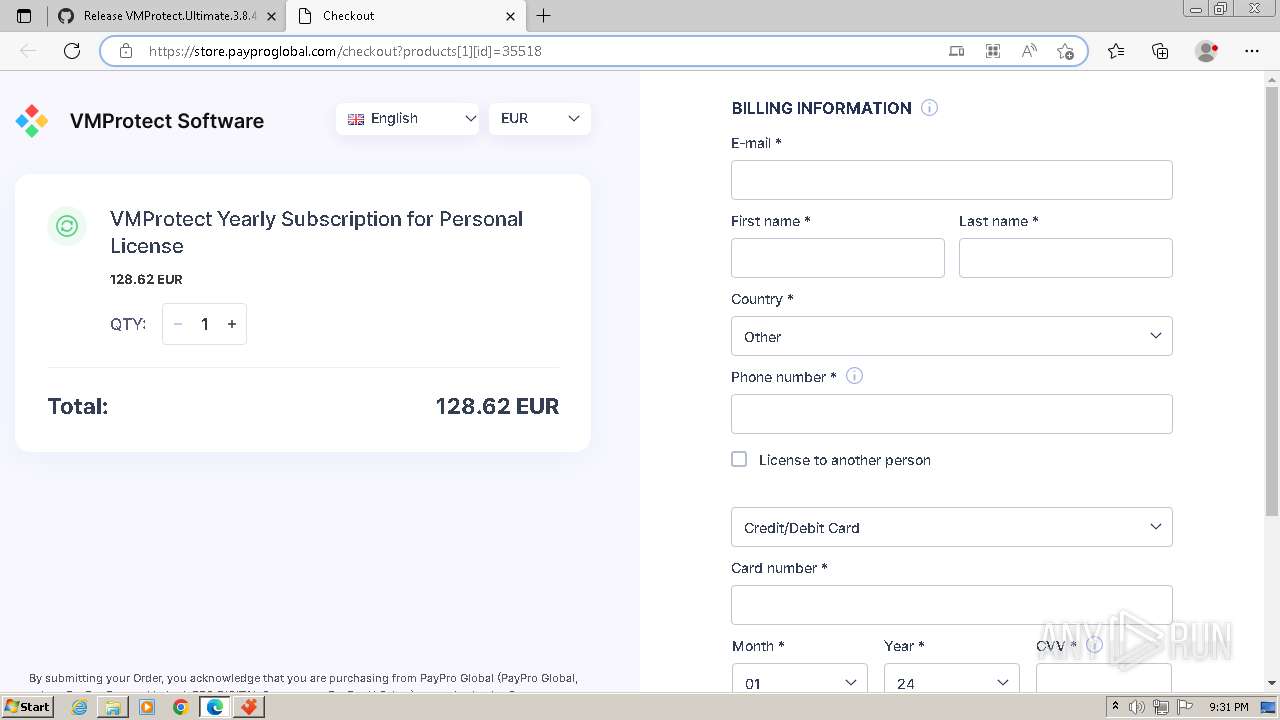Click the CVV info icon
This screenshot has width=1280, height=720.
(x=1094, y=645)
